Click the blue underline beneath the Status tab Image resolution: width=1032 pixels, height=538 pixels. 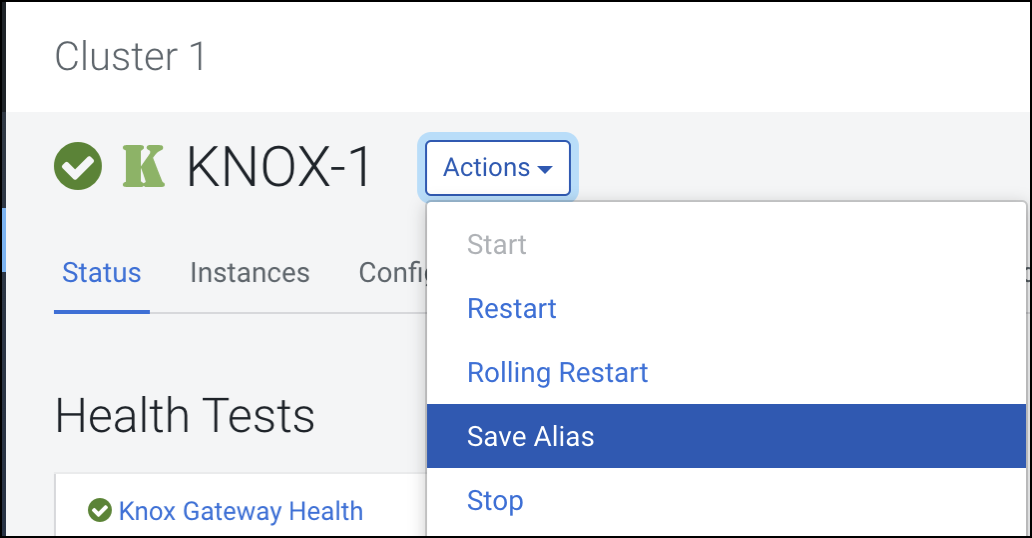point(101,311)
